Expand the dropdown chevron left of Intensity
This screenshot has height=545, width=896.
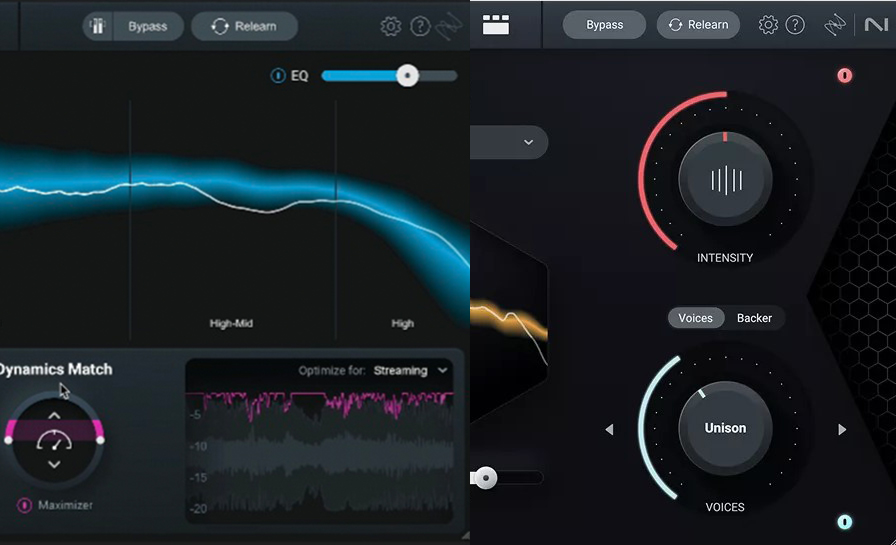point(529,142)
